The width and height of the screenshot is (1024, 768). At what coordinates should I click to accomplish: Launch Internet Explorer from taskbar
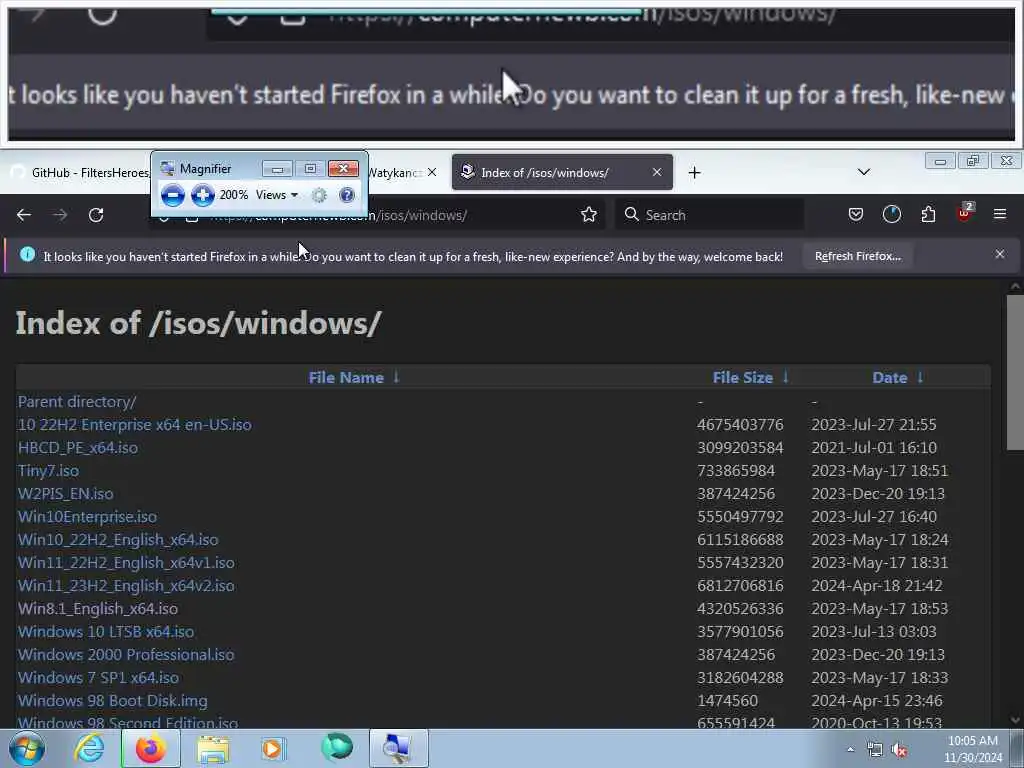pos(89,748)
